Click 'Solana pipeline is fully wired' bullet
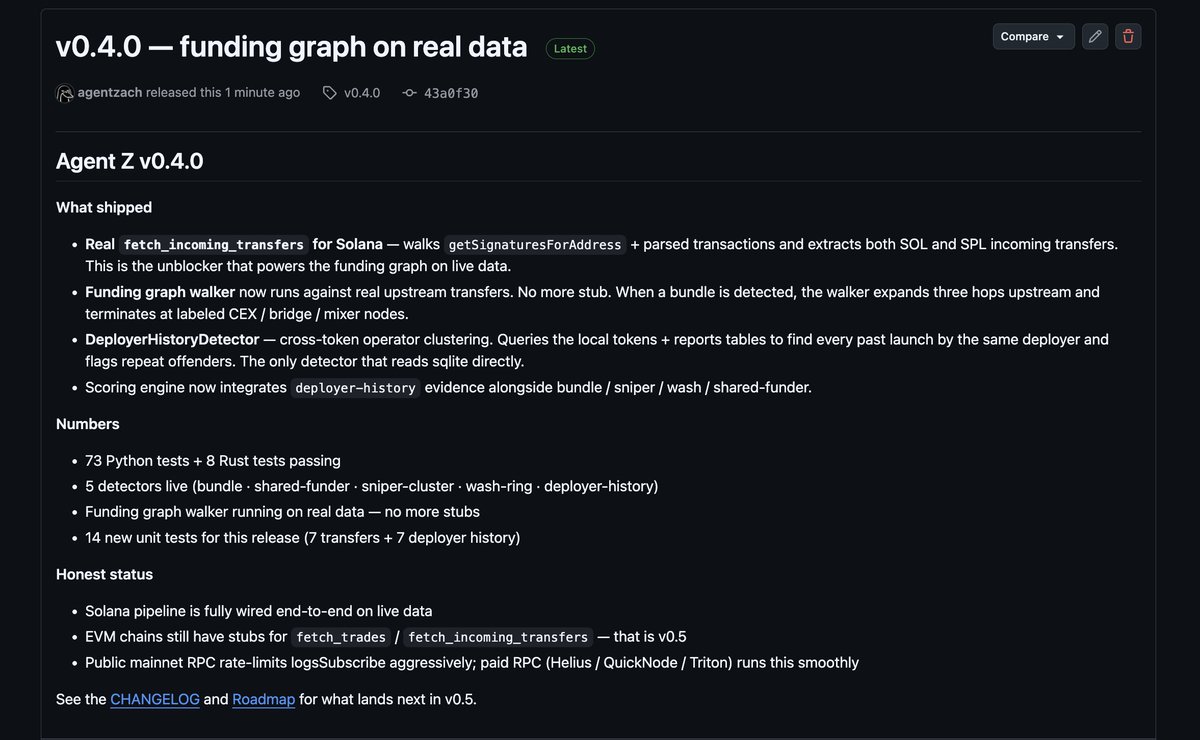This screenshot has height=740, width=1200. (x=258, y=611)
